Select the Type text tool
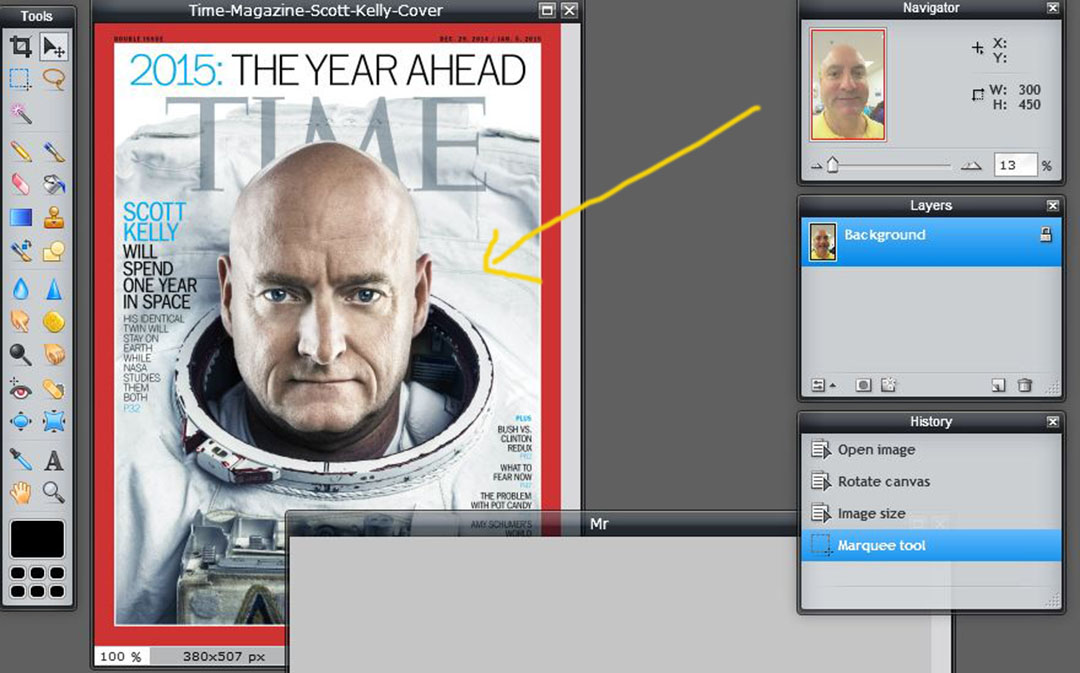Screen dimensions: 1080x673 [54, 460]
